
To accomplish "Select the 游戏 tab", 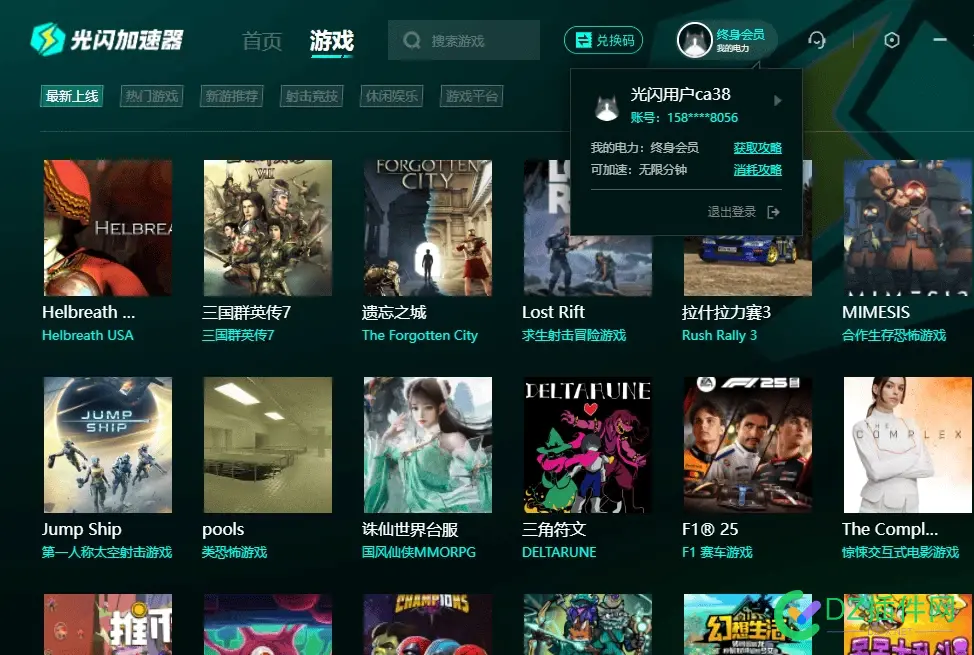I will pos(331,41).
